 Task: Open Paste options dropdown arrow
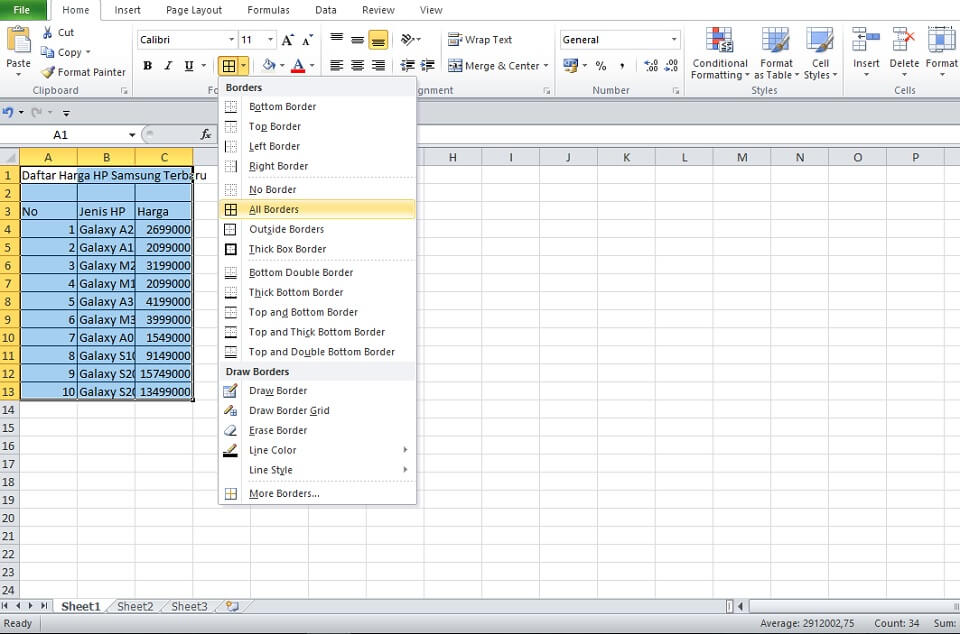(x=18, y=74)
